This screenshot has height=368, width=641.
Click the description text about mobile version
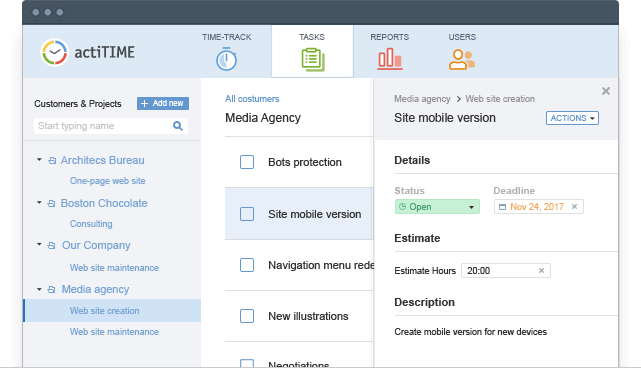pyautogui.click(x=471, y=332)
